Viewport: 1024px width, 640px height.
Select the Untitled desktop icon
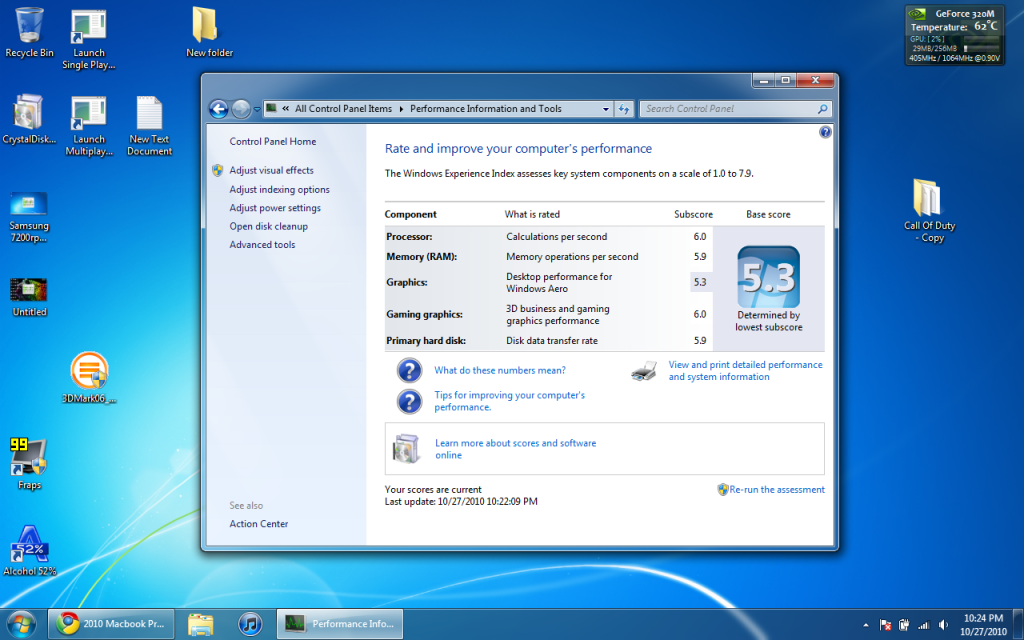click(x=29, y=297)
